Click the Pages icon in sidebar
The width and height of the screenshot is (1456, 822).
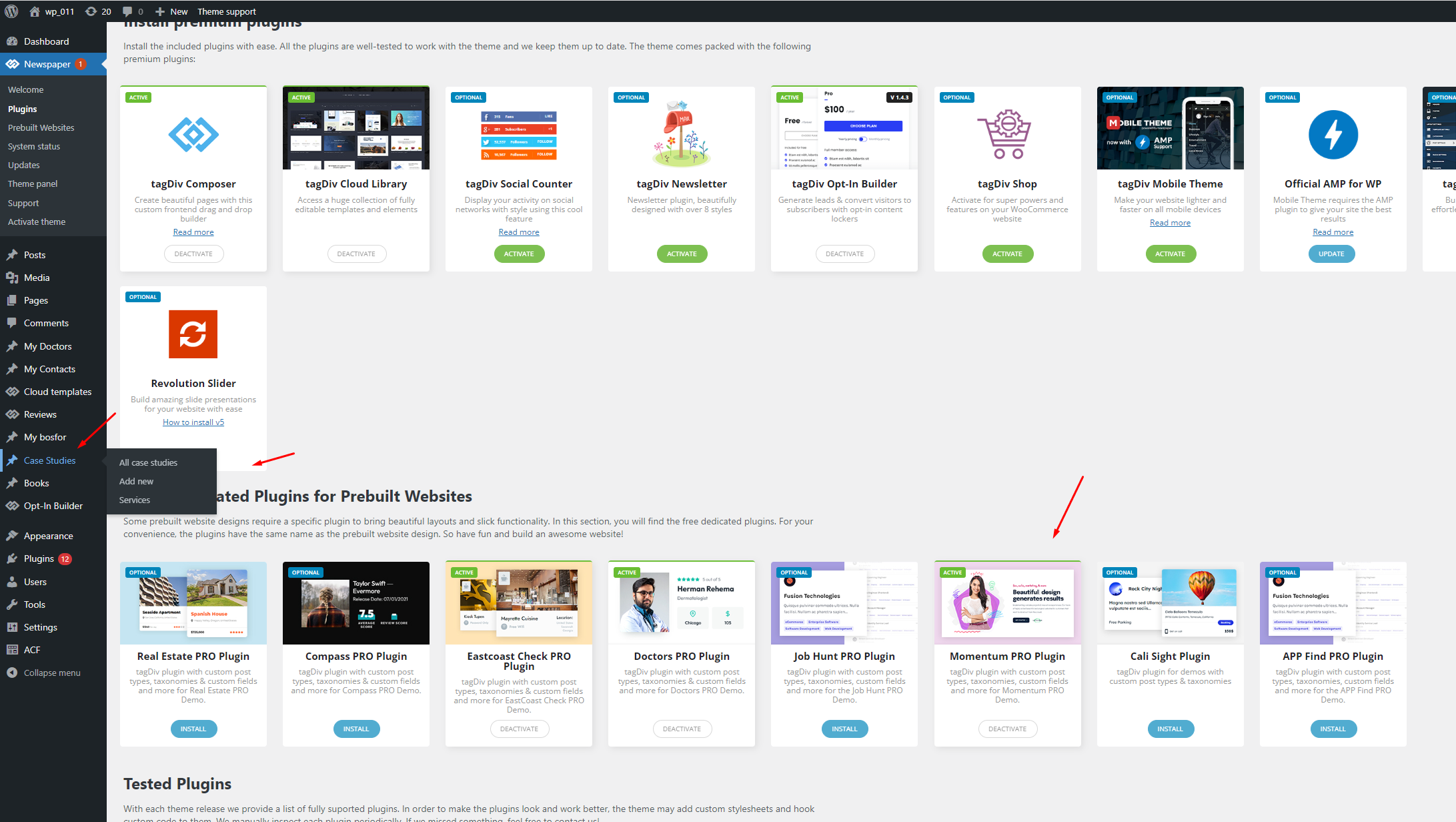(x=12, y=300)
